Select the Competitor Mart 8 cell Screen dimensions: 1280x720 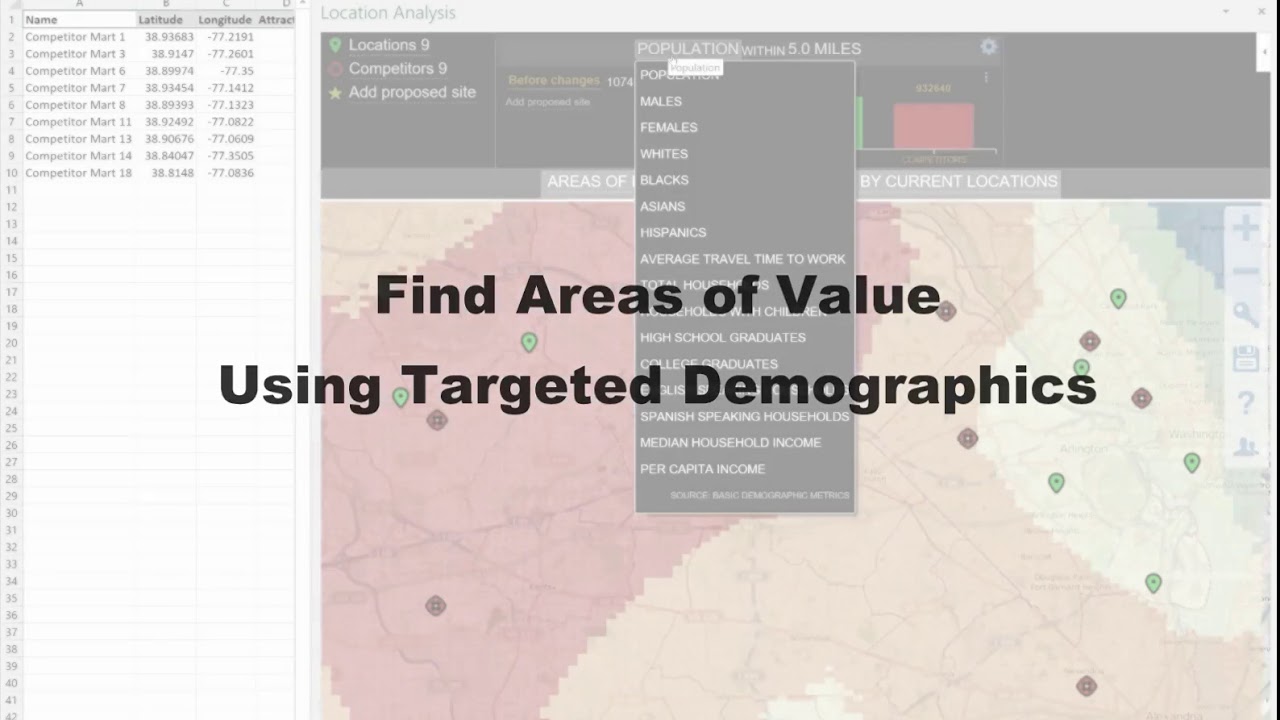point(79,105)
